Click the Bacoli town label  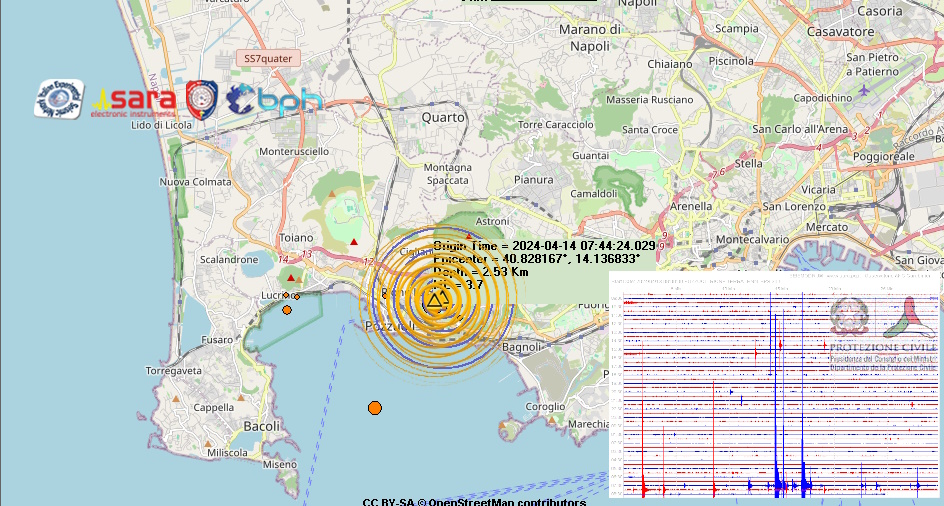point(262,427)
